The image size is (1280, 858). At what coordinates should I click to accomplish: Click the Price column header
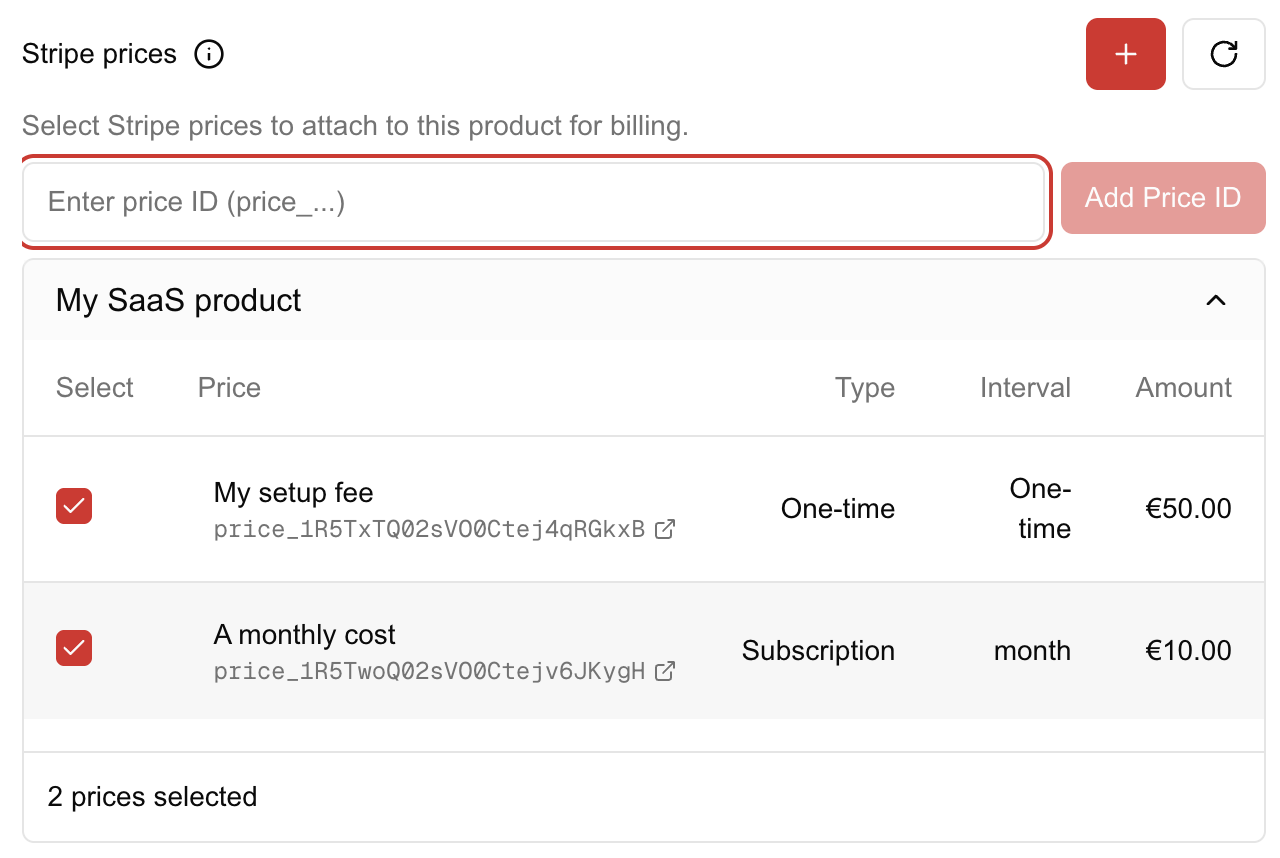pyautogui.click(x=229, y=388)
